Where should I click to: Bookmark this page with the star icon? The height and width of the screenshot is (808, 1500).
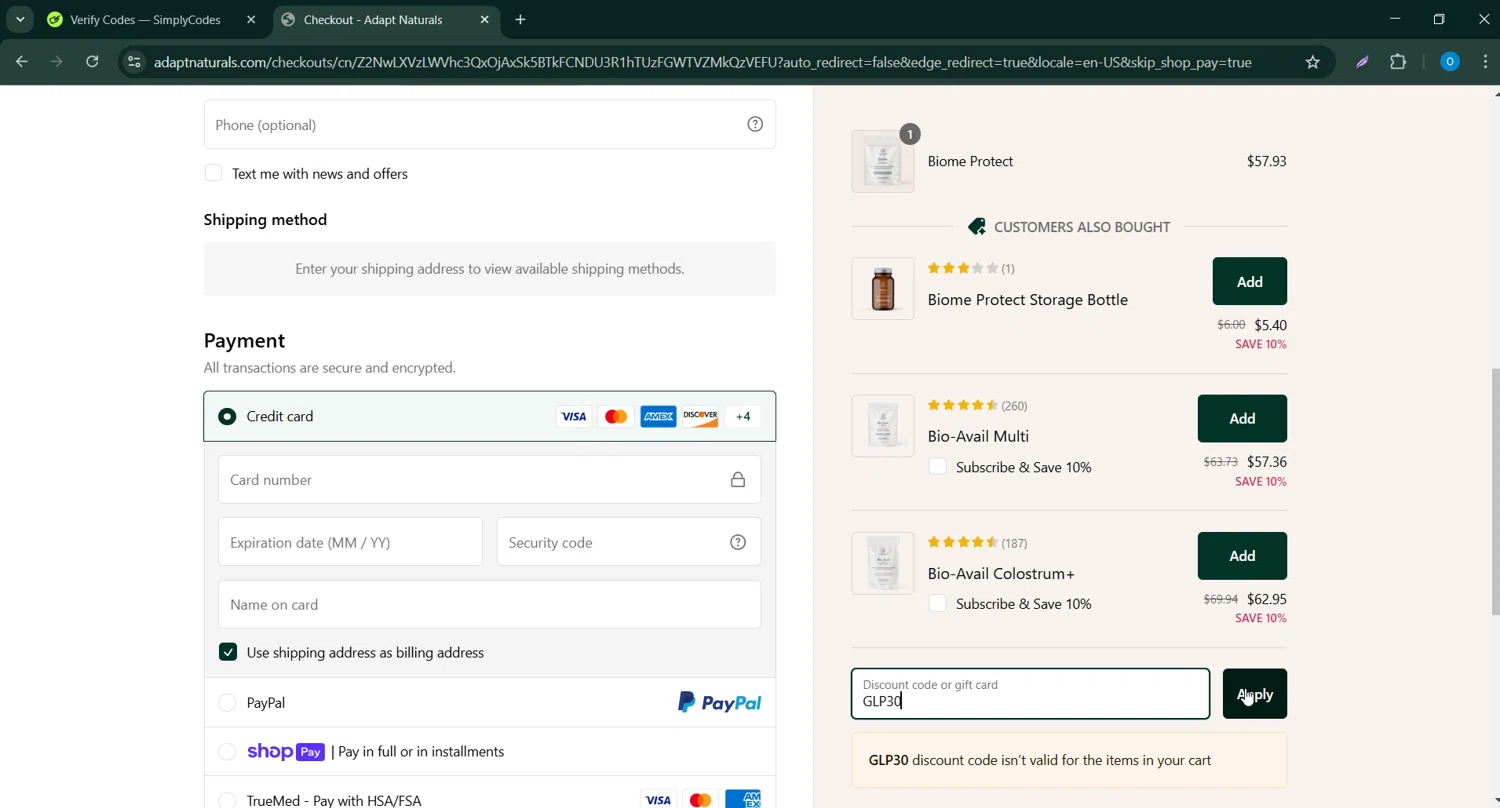tap(1313, 62)
